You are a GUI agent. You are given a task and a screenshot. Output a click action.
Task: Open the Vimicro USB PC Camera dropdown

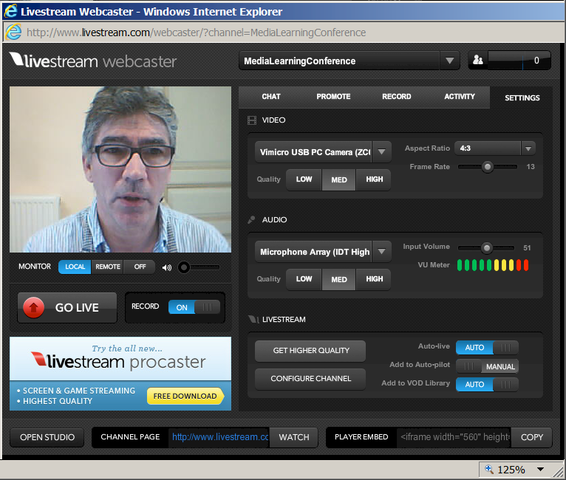(382, 152)
